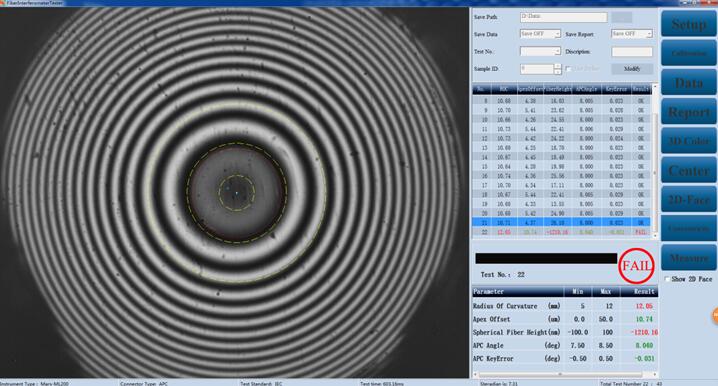
Task: Click the browse button beside Save Path
Action: pyautogui.click(x=622, y=17)
